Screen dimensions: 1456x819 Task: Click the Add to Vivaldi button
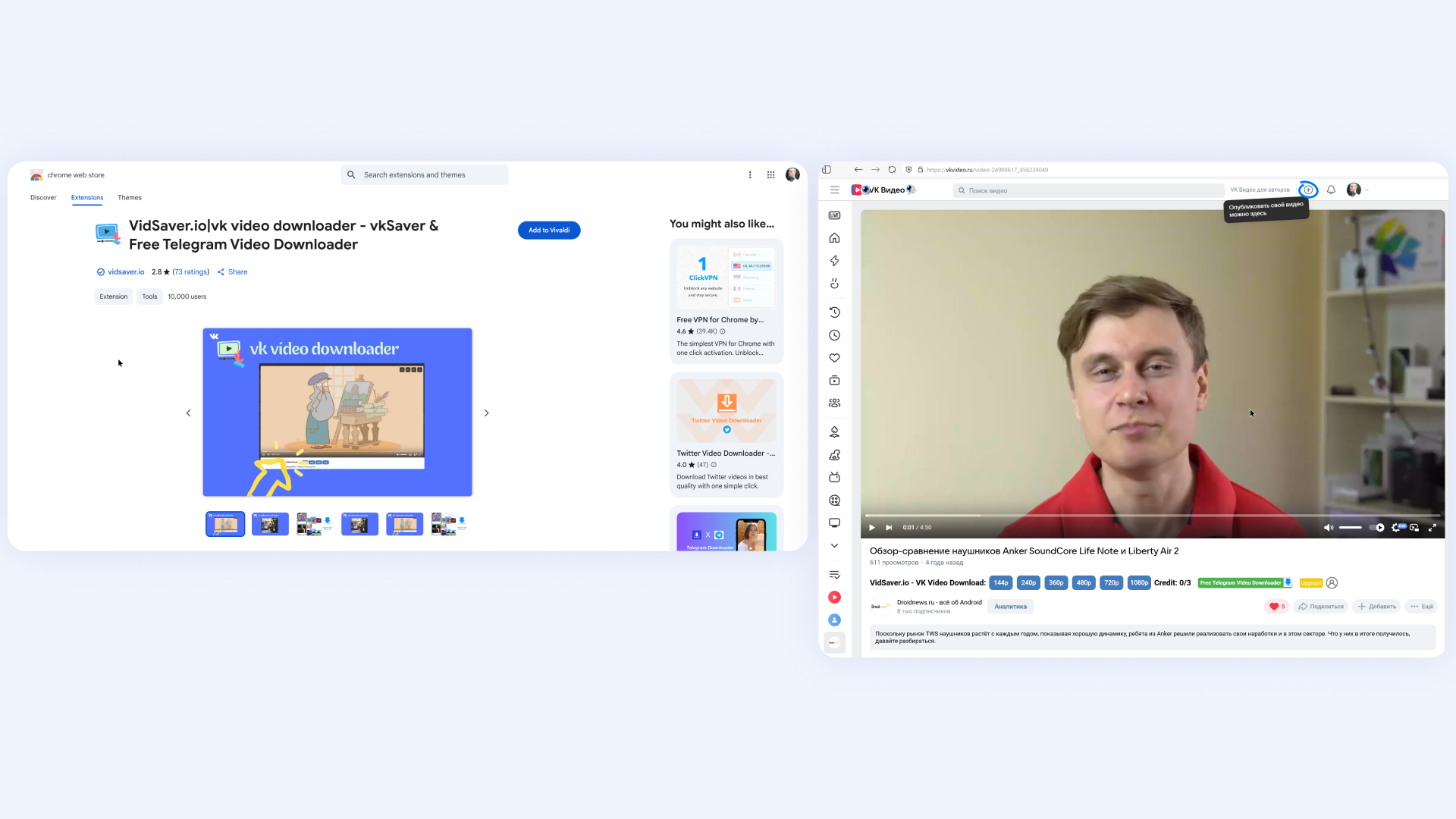pyautogui.click(x=549, y=231)
